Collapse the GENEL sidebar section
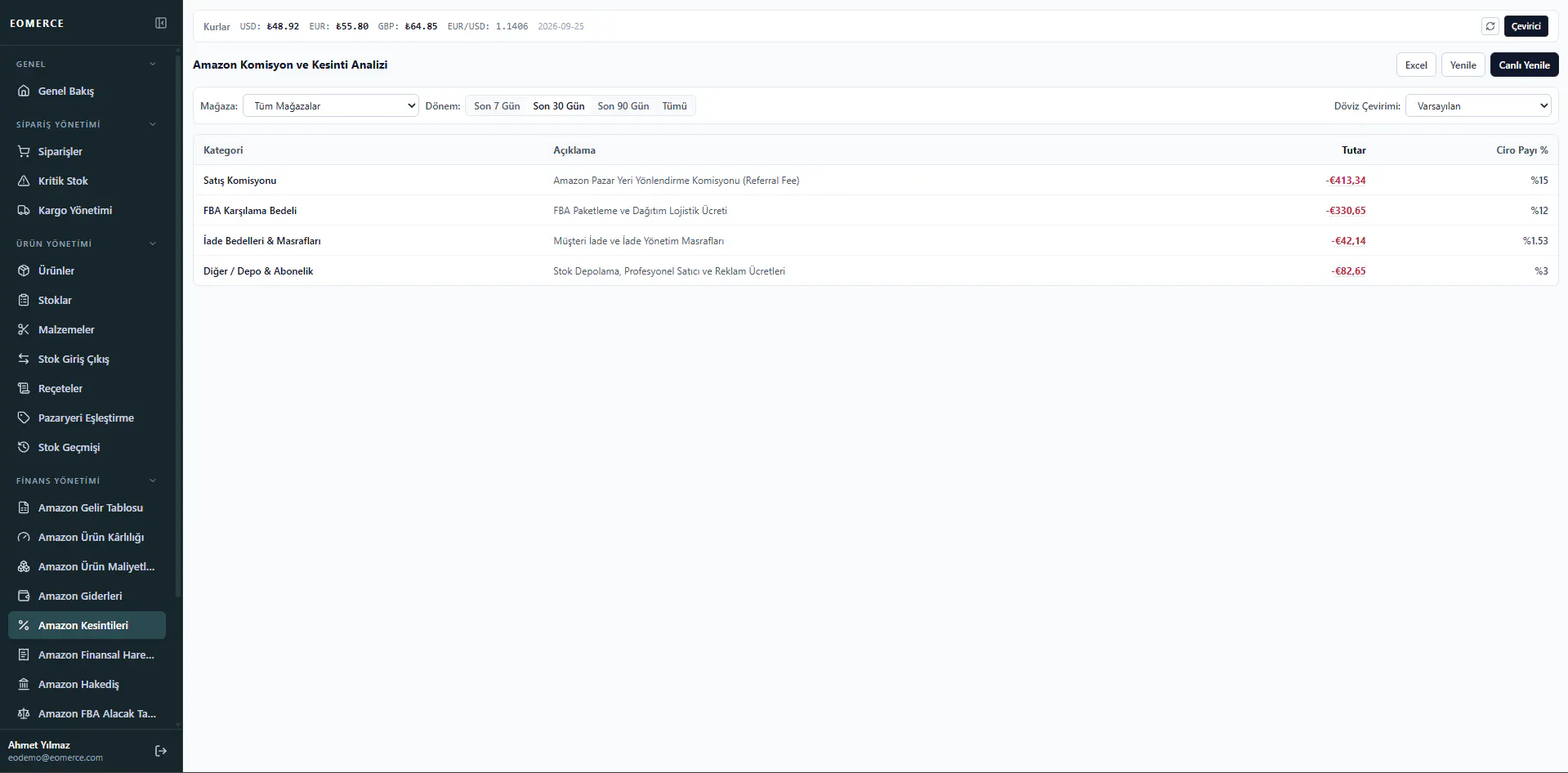1568x773 pixels. point(87,64)
